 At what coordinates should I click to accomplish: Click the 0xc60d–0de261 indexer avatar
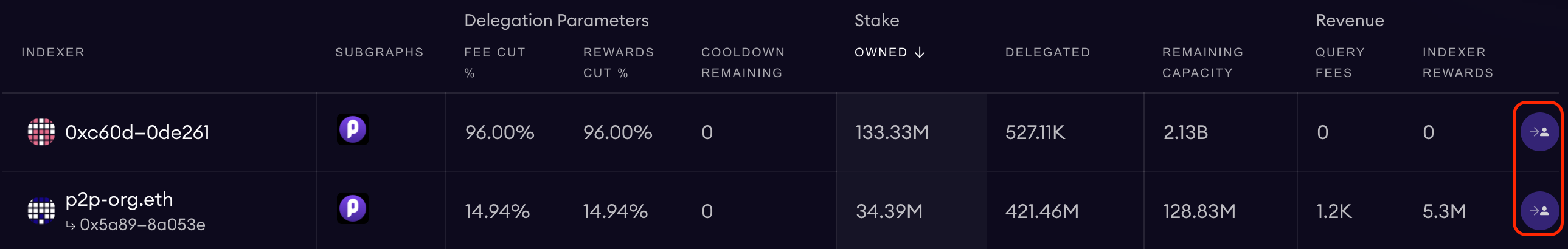point(41,132)
